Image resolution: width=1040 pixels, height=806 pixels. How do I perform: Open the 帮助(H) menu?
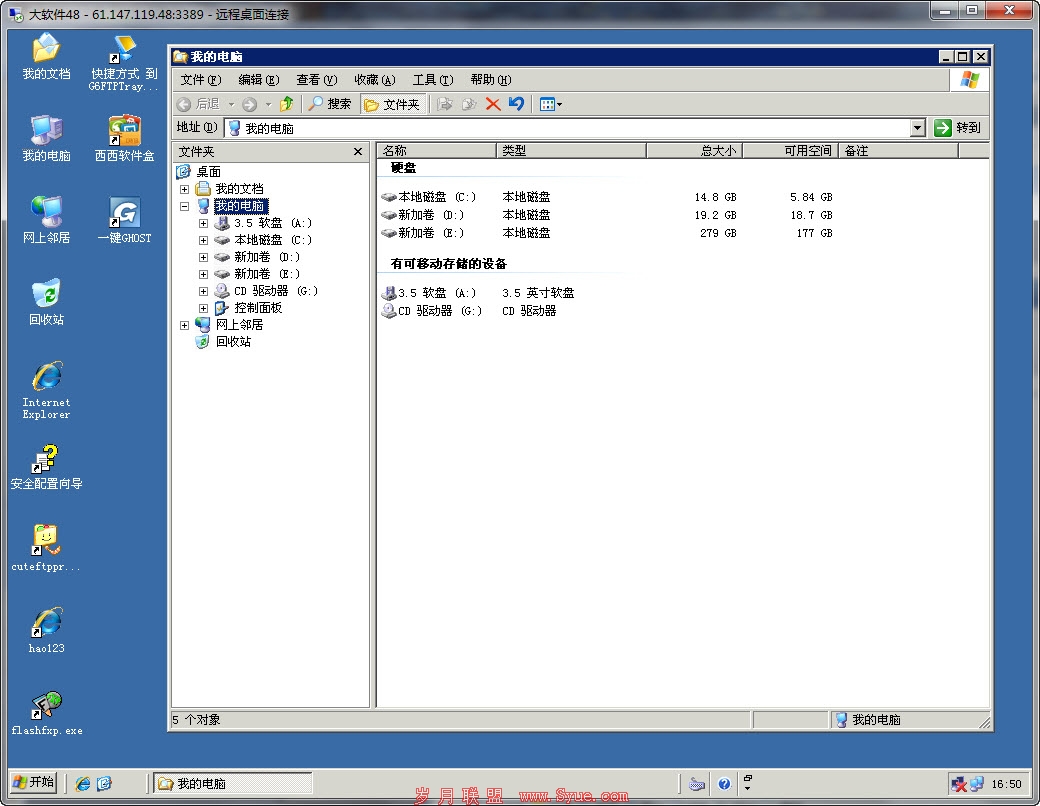point(491,80)
